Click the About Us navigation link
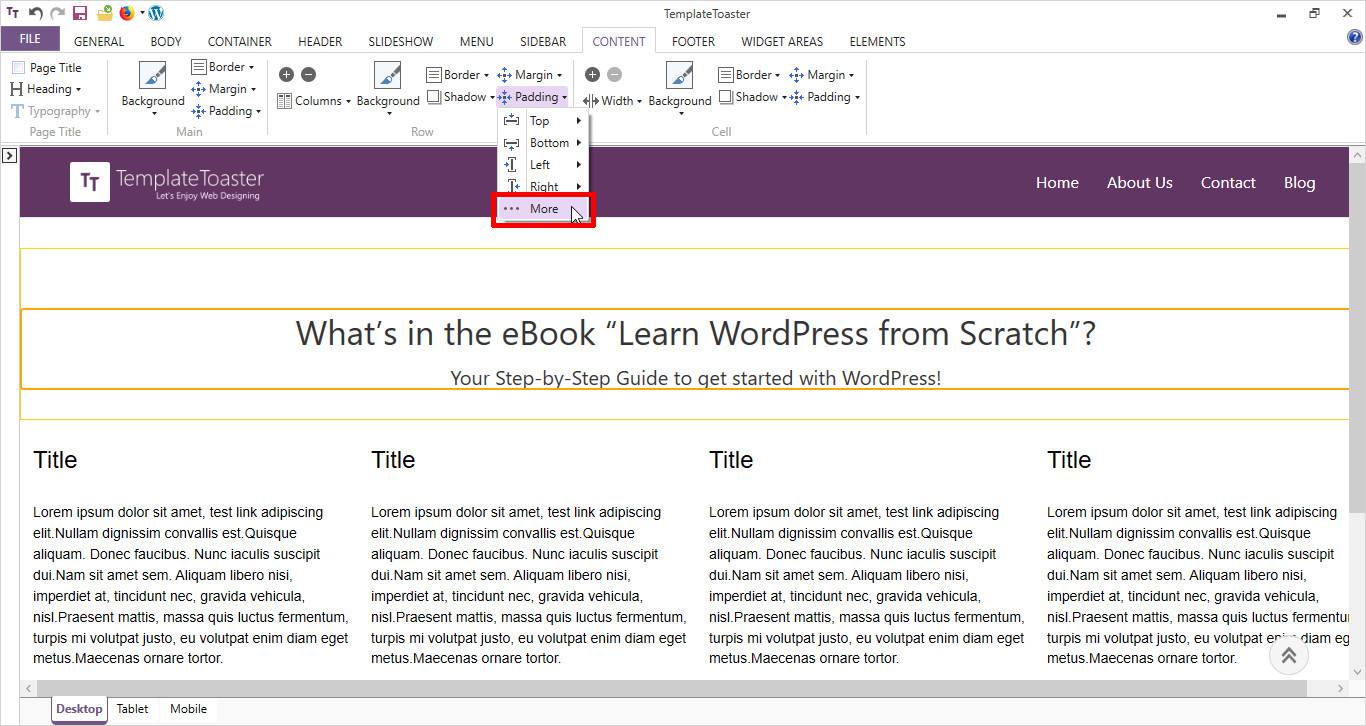Screen dimensions: 1366x726 pos(1139,182)
